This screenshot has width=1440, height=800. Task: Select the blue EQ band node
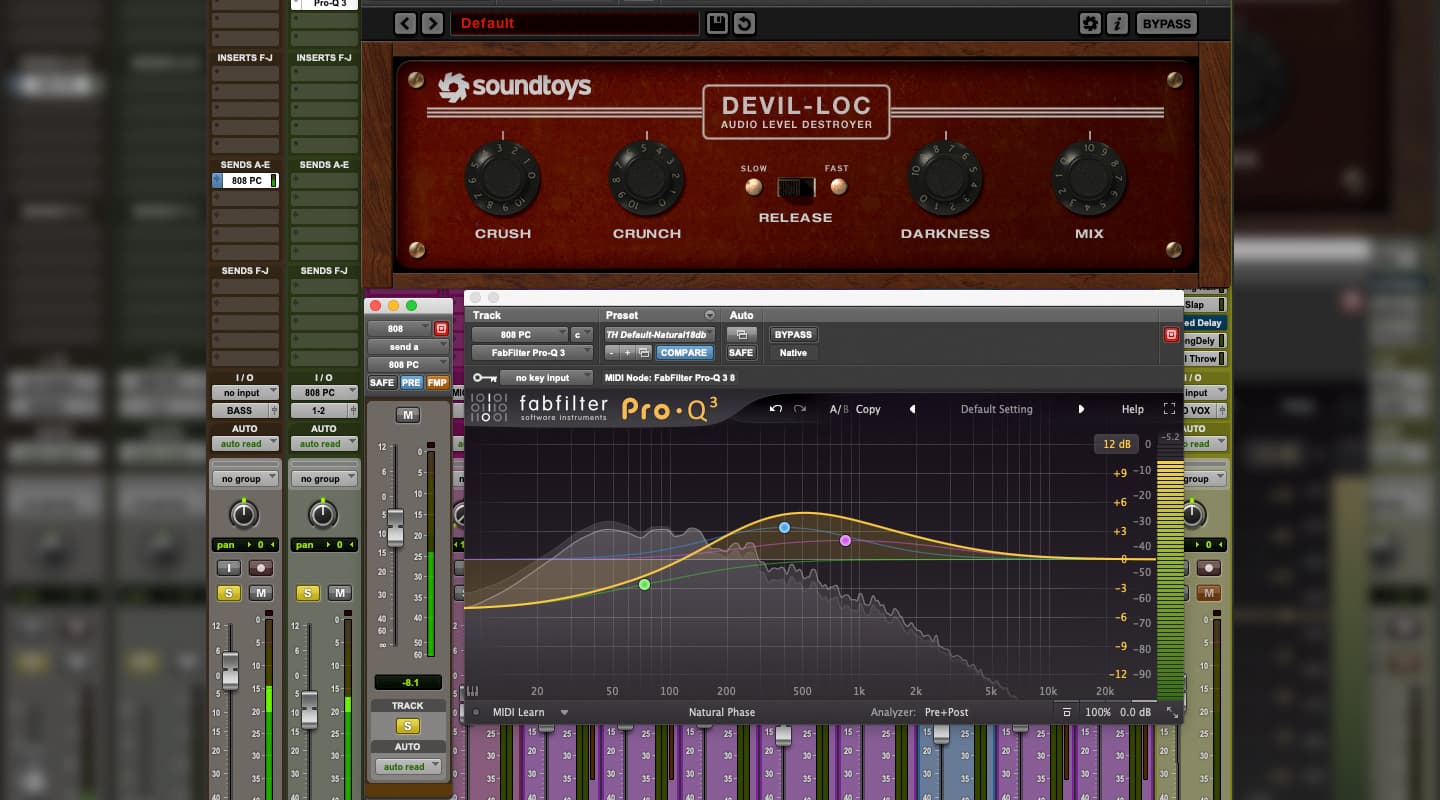785,527
